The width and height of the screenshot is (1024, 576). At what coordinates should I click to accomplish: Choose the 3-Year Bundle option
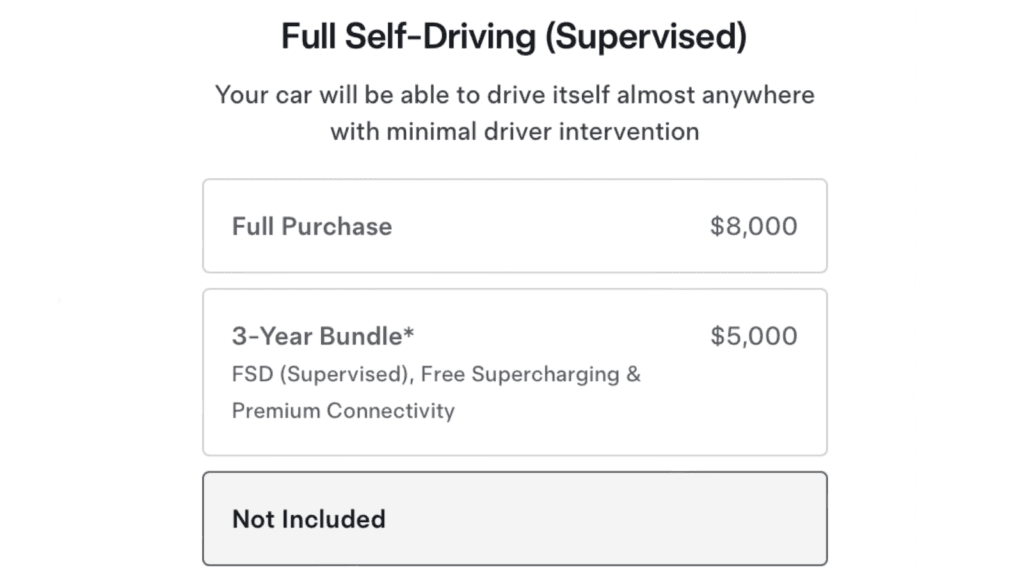[x=514, y=372]
